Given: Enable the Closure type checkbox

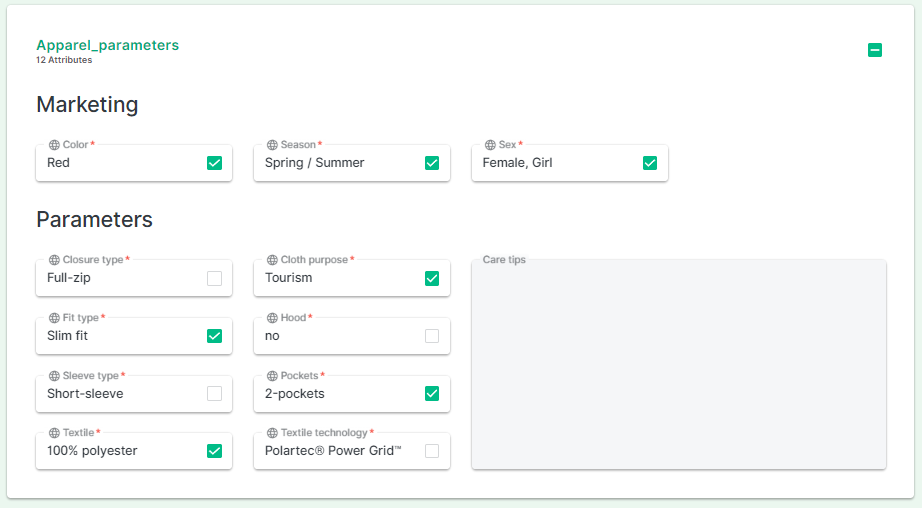Looking at the screenshot, I should pyautogui.click(x=214, y=278).
